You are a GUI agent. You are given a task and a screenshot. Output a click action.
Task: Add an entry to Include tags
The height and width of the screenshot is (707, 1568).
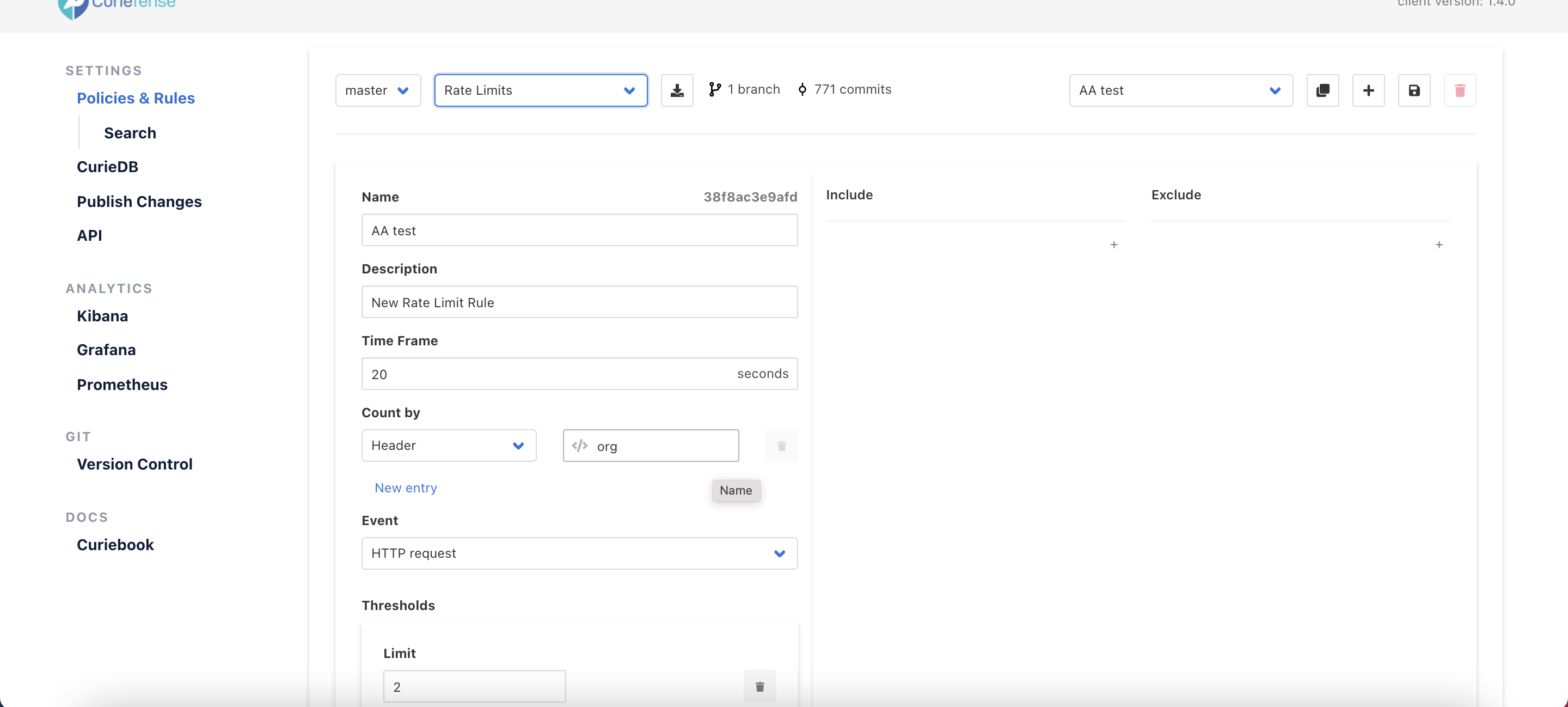(1113, 244)
